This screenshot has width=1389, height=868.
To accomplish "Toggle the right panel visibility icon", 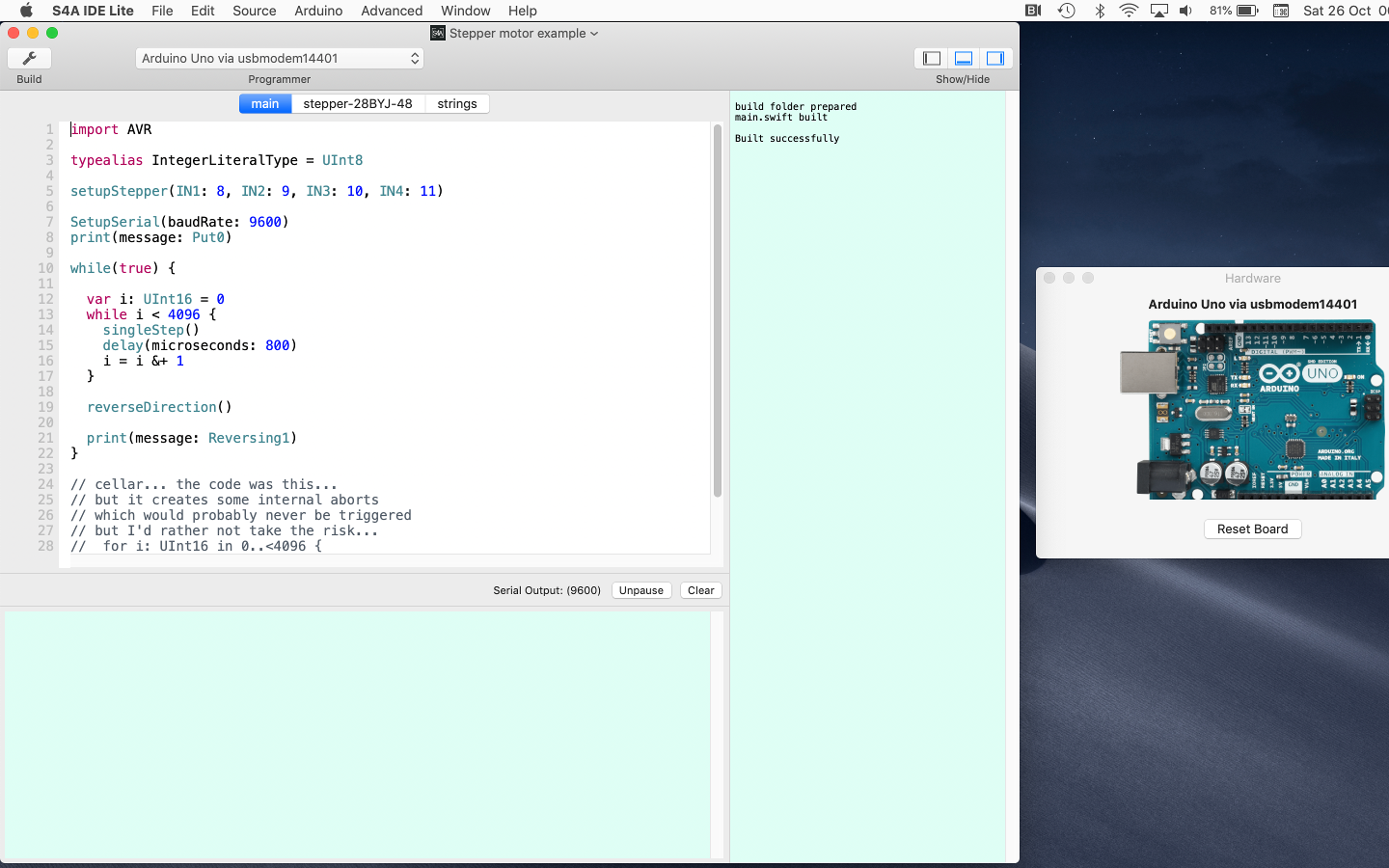I will (994, 58).
